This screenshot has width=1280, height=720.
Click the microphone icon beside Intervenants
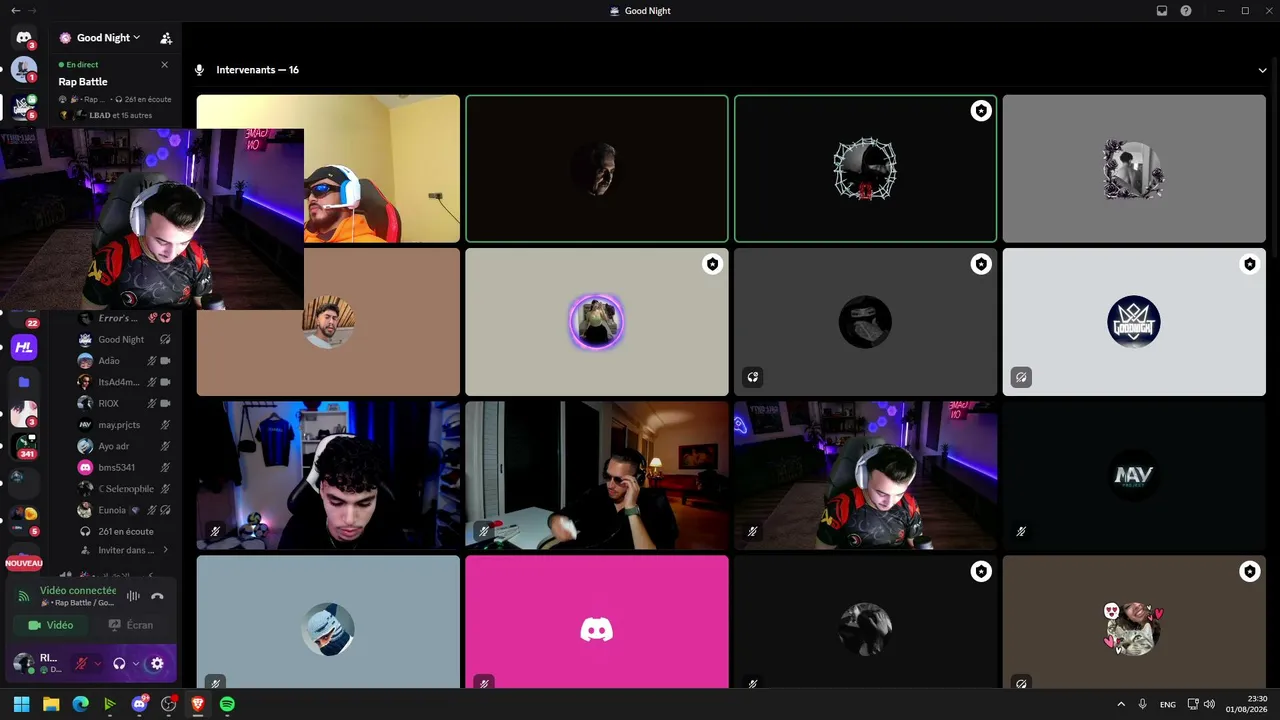click(x=199, y=70)
